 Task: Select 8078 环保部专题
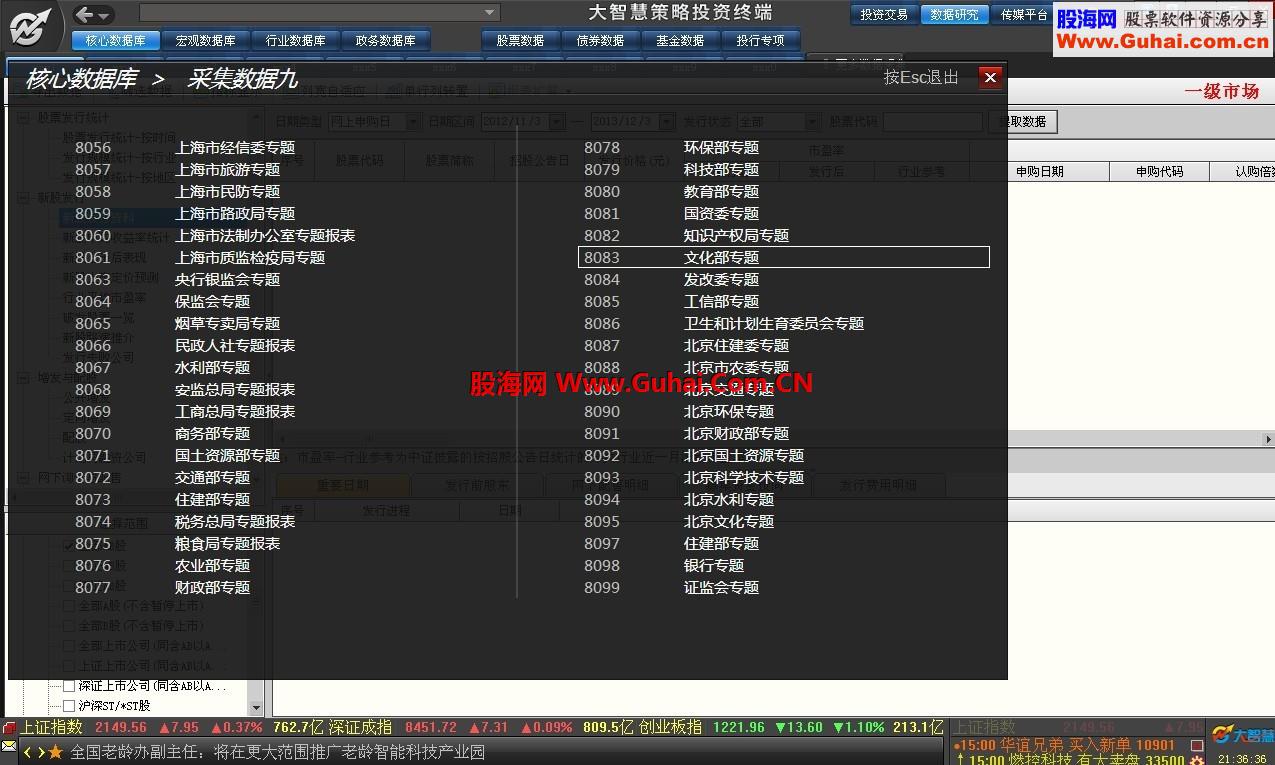672,147
